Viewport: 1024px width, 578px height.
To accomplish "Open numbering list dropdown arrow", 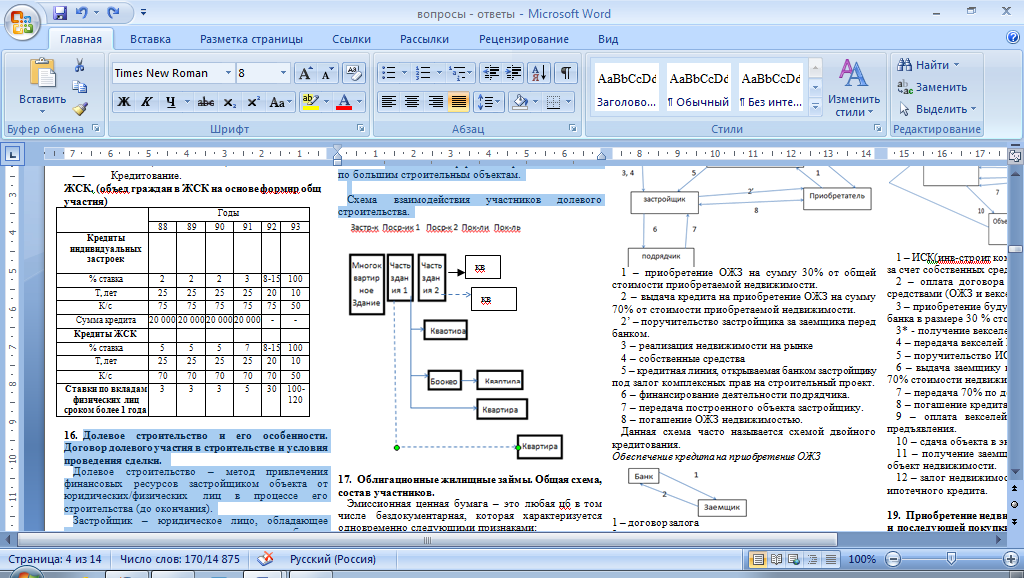I will click(x=440, y=73).
